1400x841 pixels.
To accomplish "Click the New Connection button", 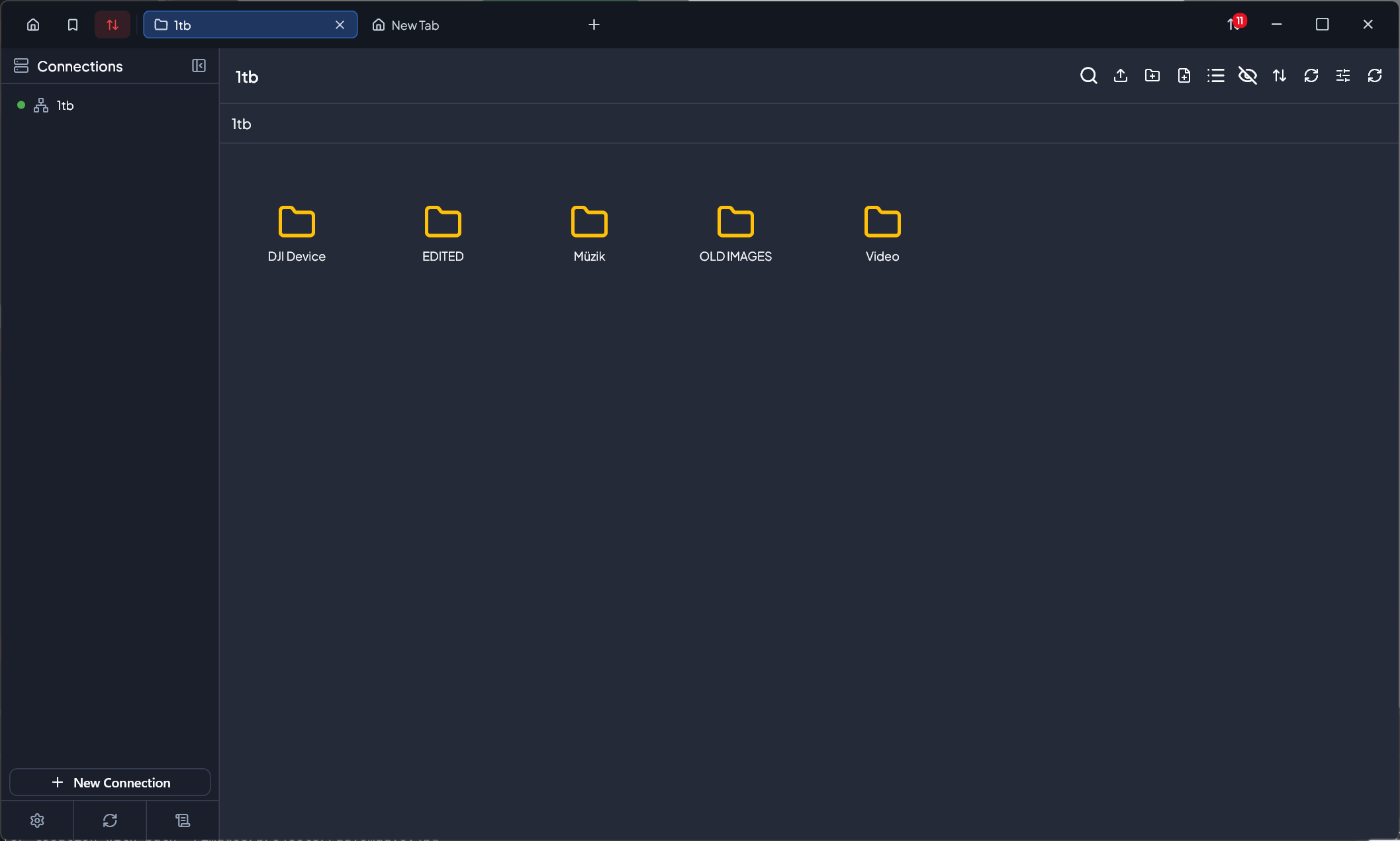I will (x=110, y=782).
